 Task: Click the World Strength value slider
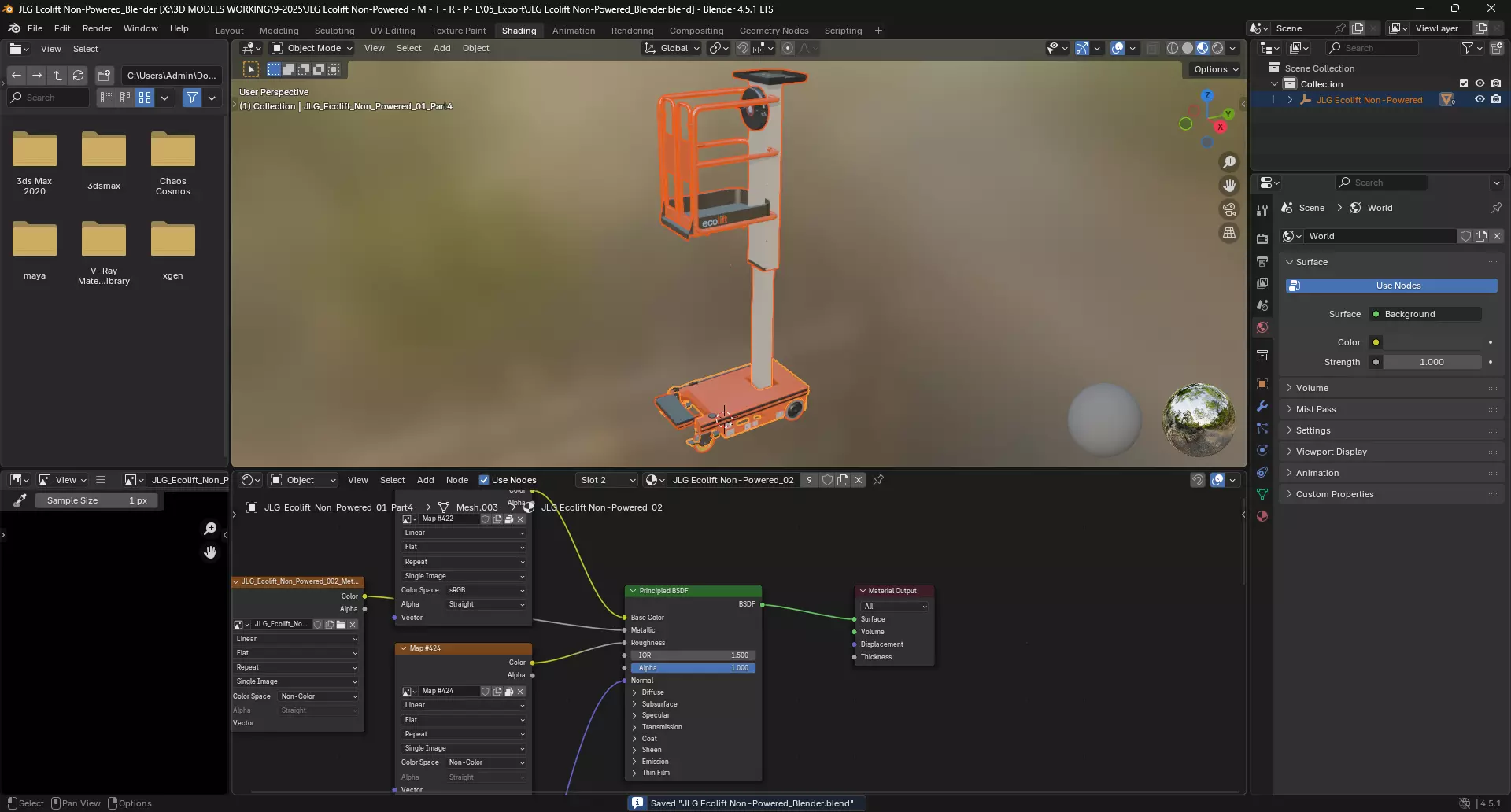(1432, 362)
